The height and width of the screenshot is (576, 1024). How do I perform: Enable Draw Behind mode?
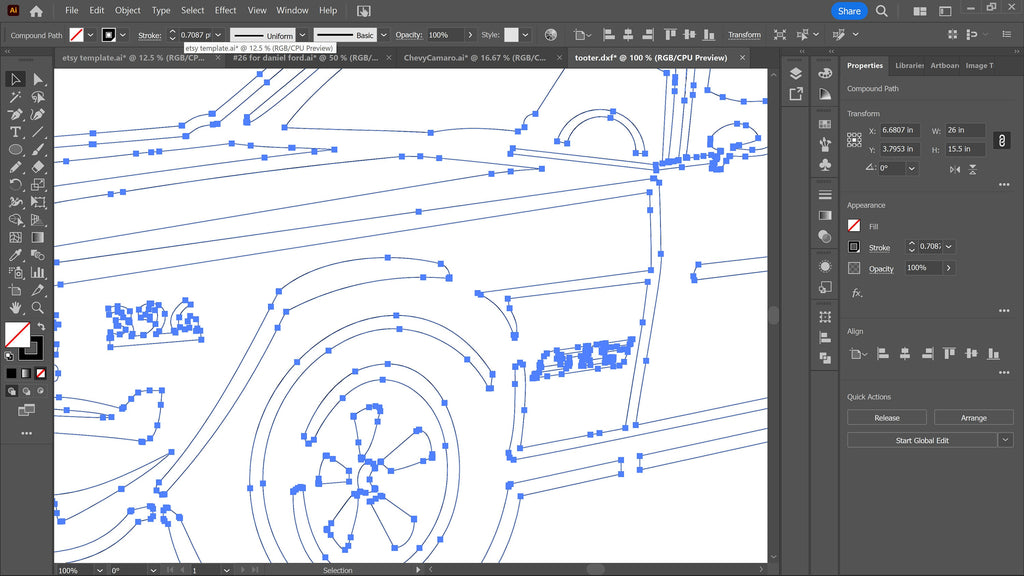26,391
